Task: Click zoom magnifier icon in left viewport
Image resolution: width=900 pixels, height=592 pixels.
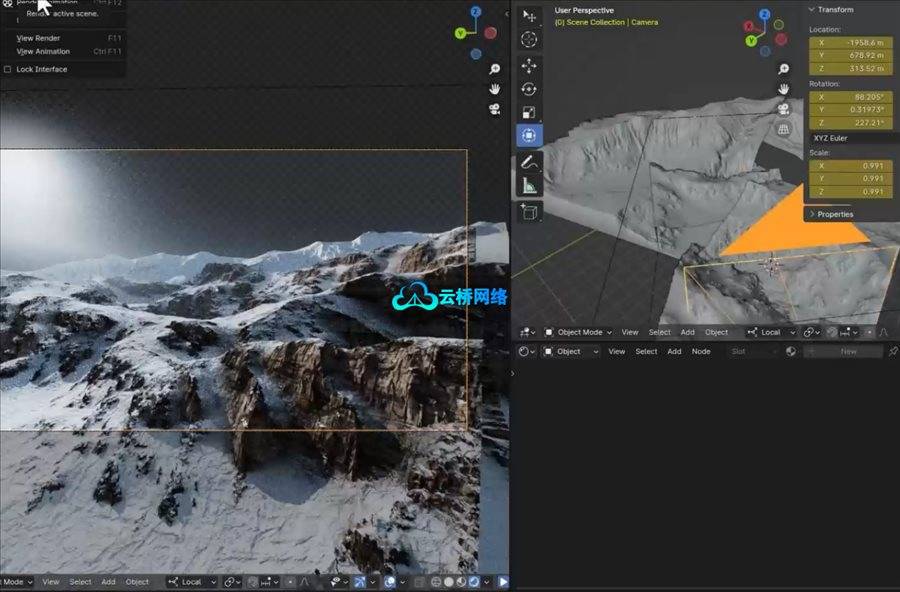Action: 494,69
